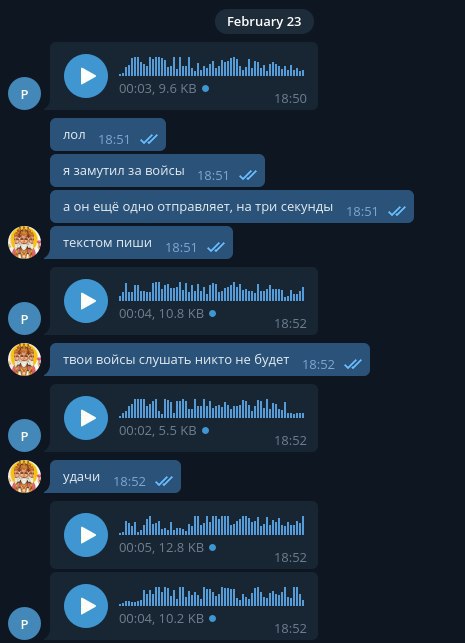Click avatar next to 'твои войсы слушать' message
Screen dimensions: 465x643
[25, 360]
